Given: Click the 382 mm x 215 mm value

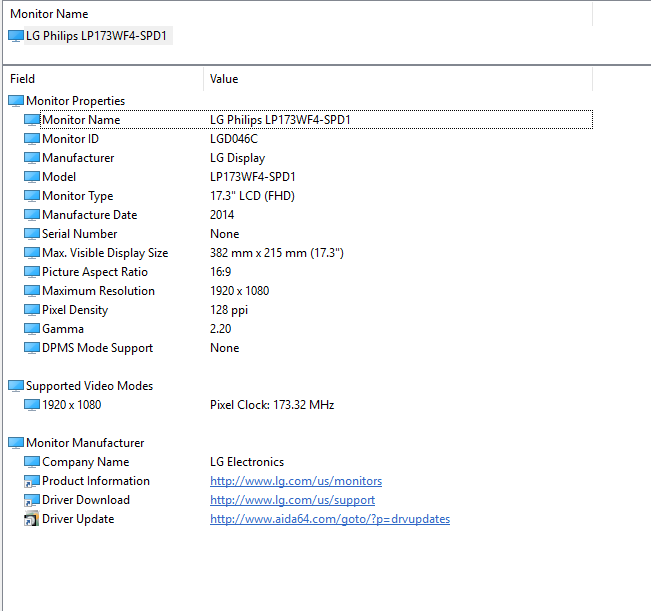Looking at the screenshot, I should coord(277,253).
